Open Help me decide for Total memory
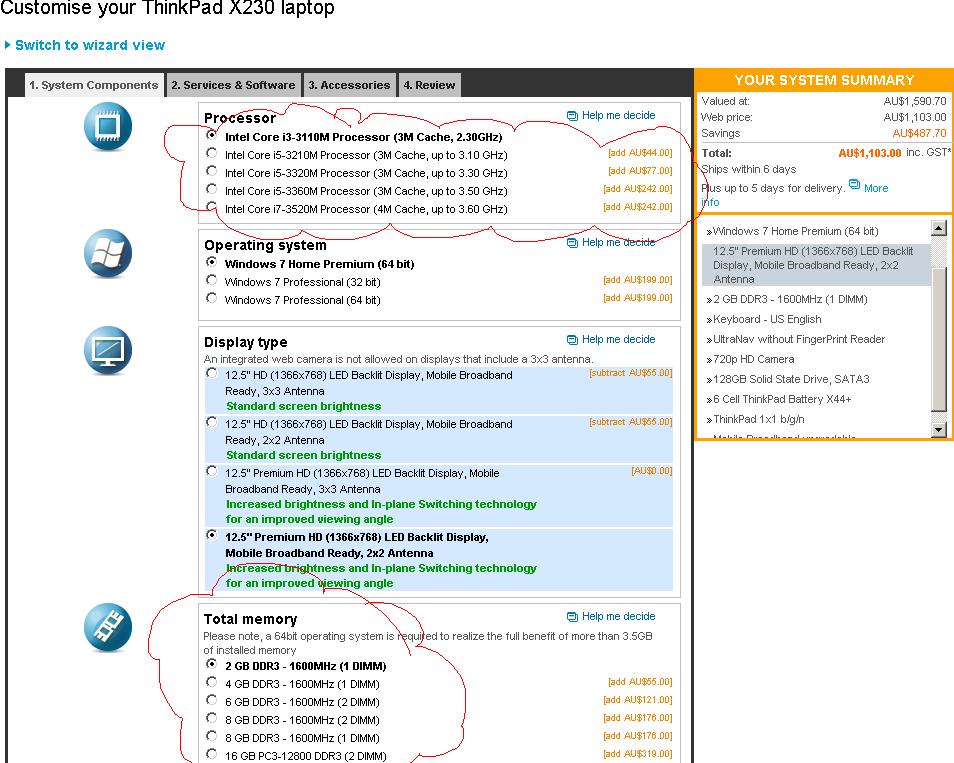954x763 pixels. pos(611,616)
